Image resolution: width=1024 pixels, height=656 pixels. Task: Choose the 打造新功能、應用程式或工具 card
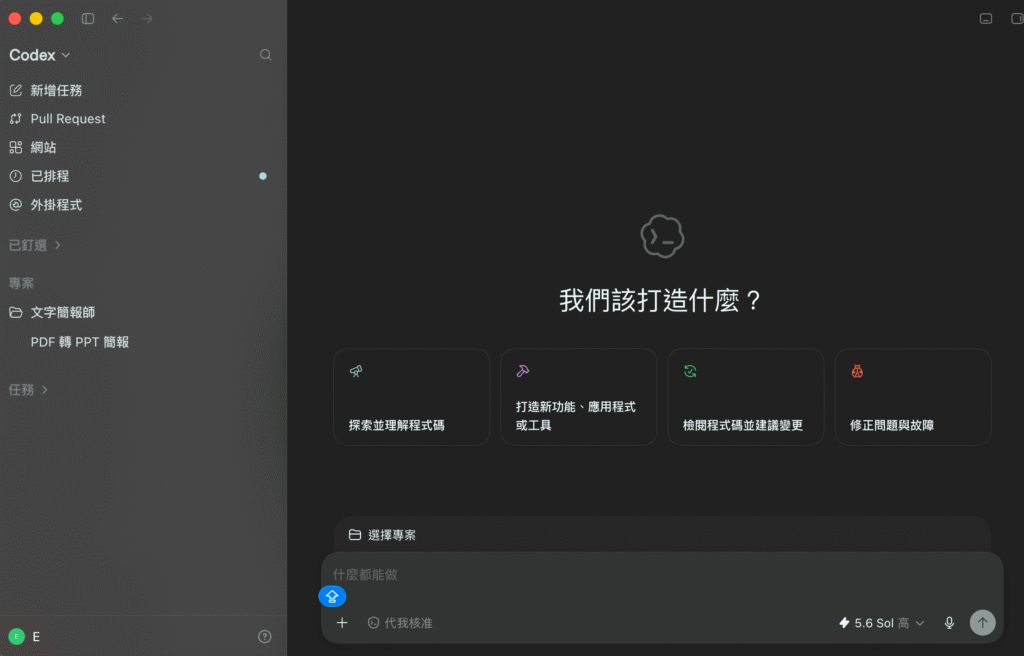[x=579, y=397]
